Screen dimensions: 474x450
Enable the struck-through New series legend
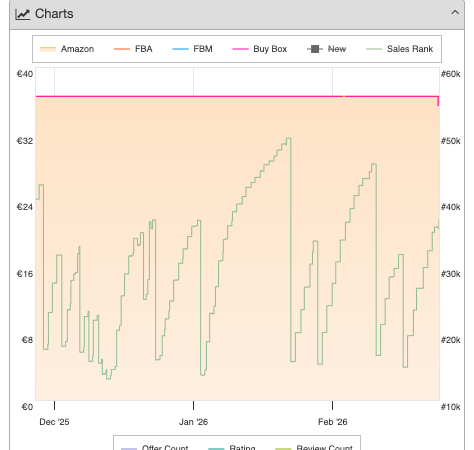327,49
